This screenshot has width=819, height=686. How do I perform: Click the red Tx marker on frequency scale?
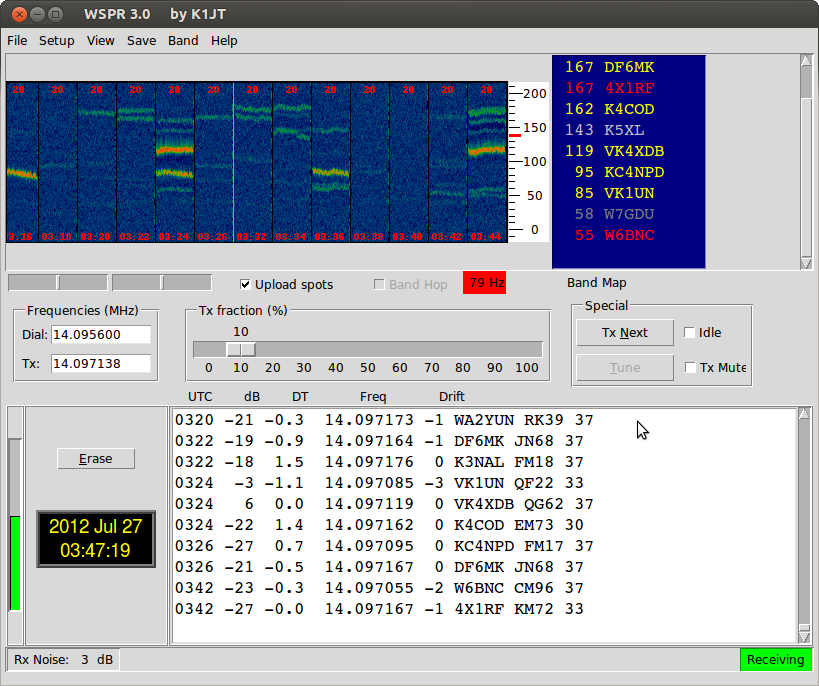tap(515, 134)
